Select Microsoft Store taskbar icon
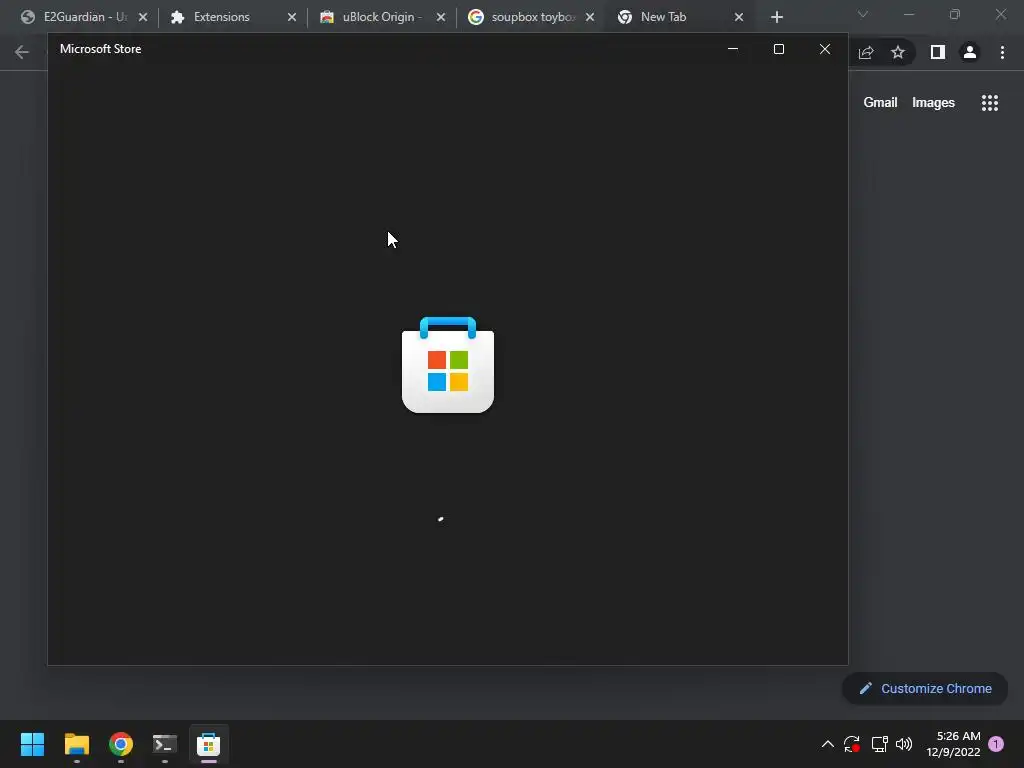The width and height of the screenshot is (1024, 768). coord(208,744)
